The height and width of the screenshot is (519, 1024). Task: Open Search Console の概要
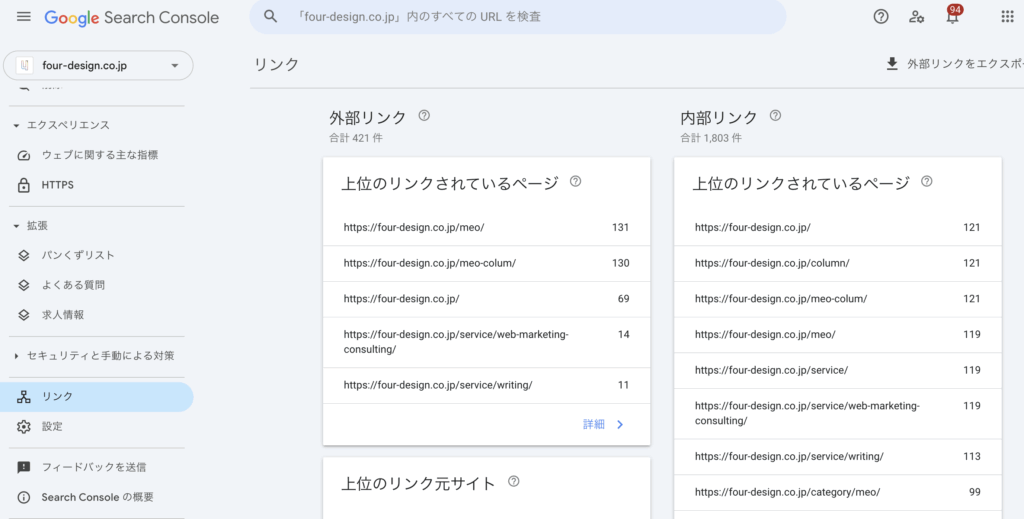point(97,497)
